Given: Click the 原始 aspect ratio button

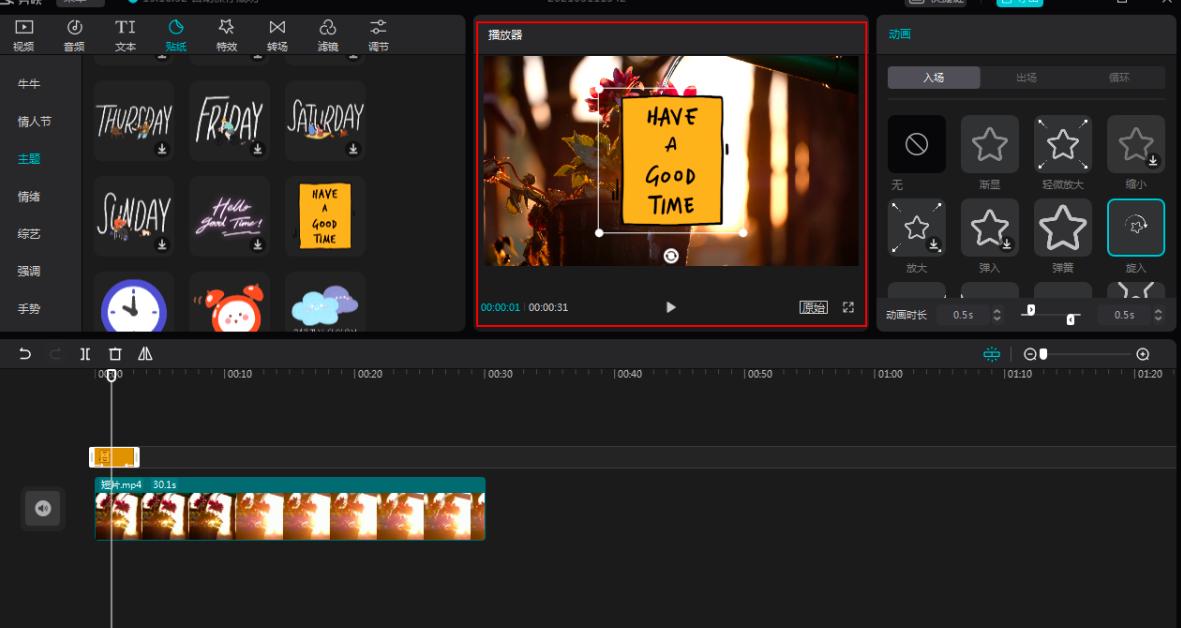Looking at the screenshot, I should point(813,307).
